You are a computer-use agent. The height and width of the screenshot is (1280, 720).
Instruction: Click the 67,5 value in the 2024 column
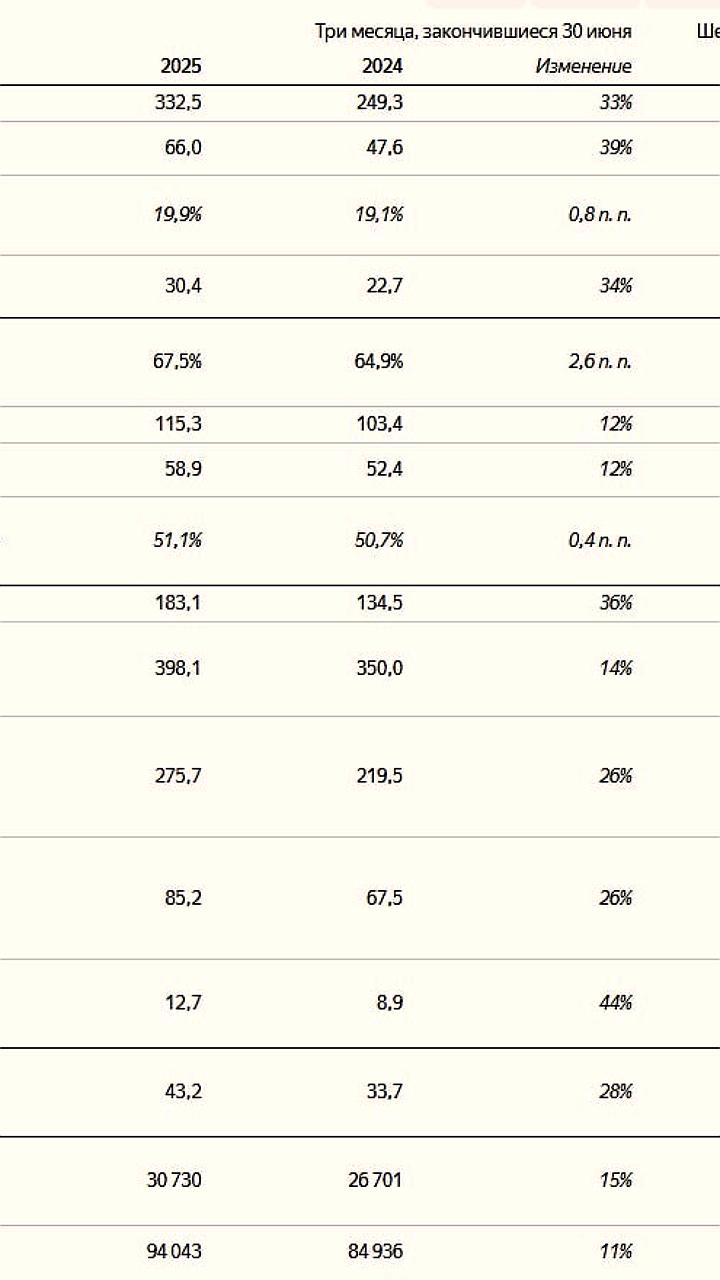pyautogui.click(x=385, y=898)
